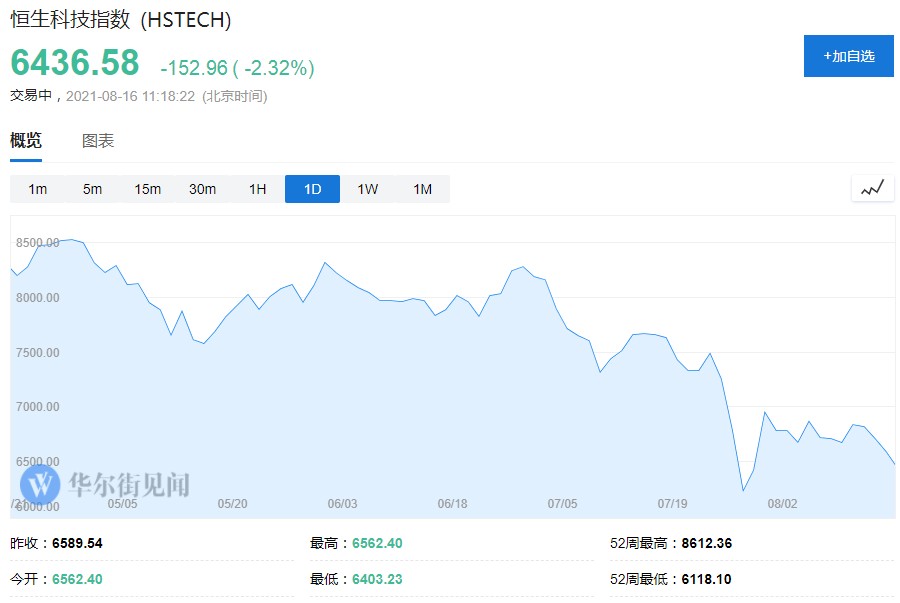900x603 pixels.
Task: Switch to 1W weekly interval
Action: pyautogui.click(x=367, y=189)
